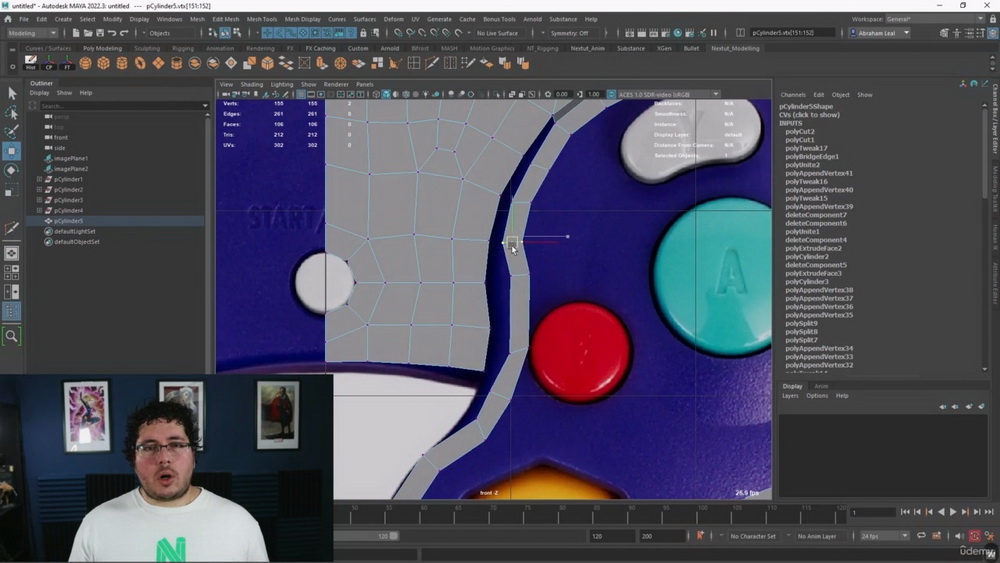Open the viewport Shading menu
Image resolution: width=1000 pixels, height=563 pixels.
pos(251,84)
